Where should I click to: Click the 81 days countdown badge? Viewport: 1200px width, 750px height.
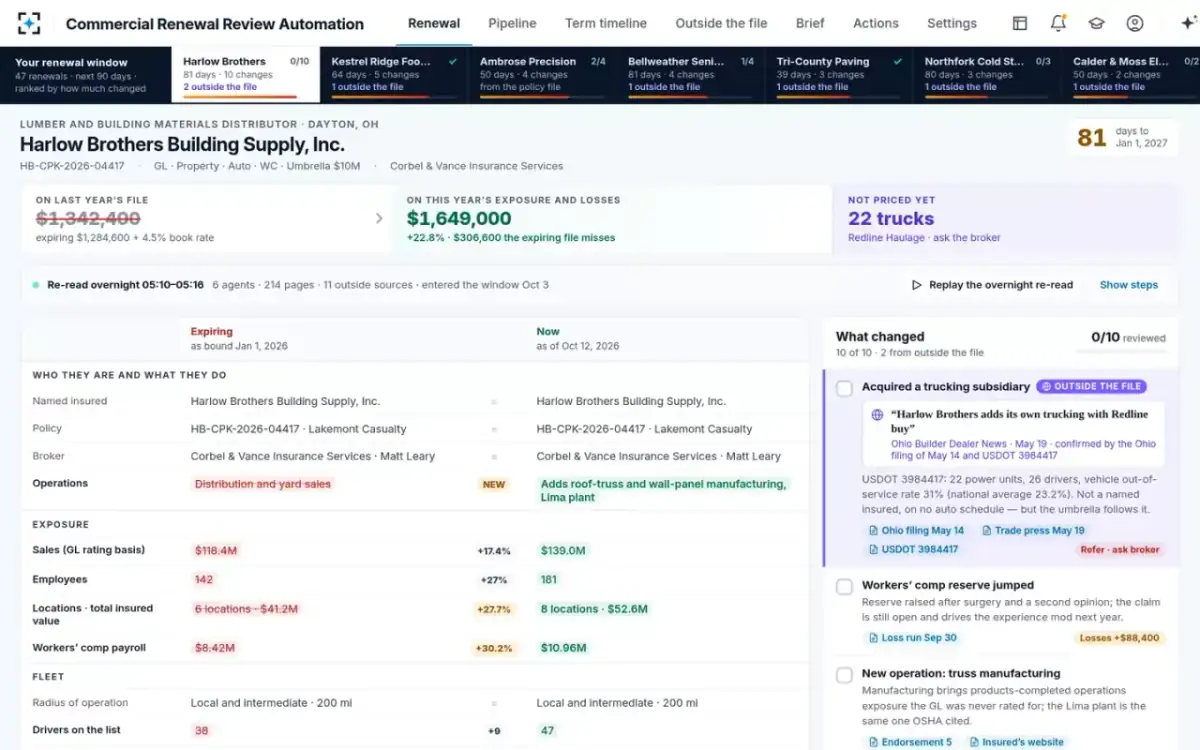1121,138
